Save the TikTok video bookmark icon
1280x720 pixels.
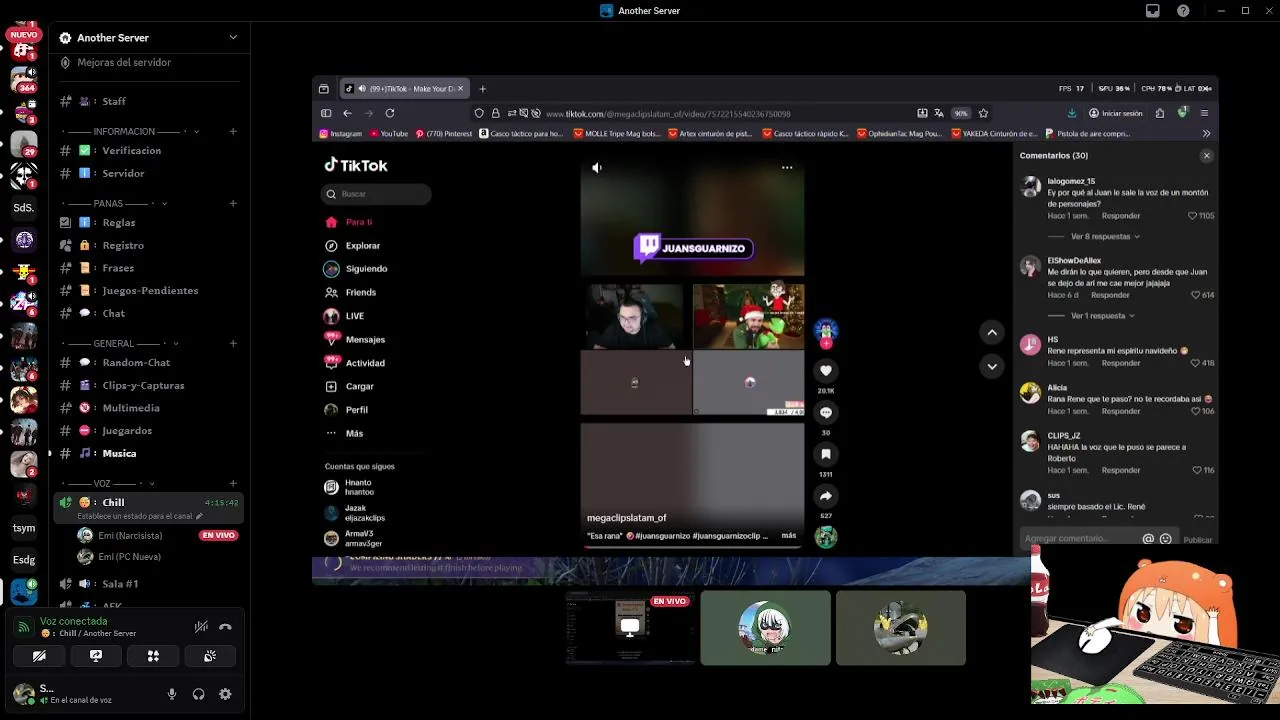[826, 454]
